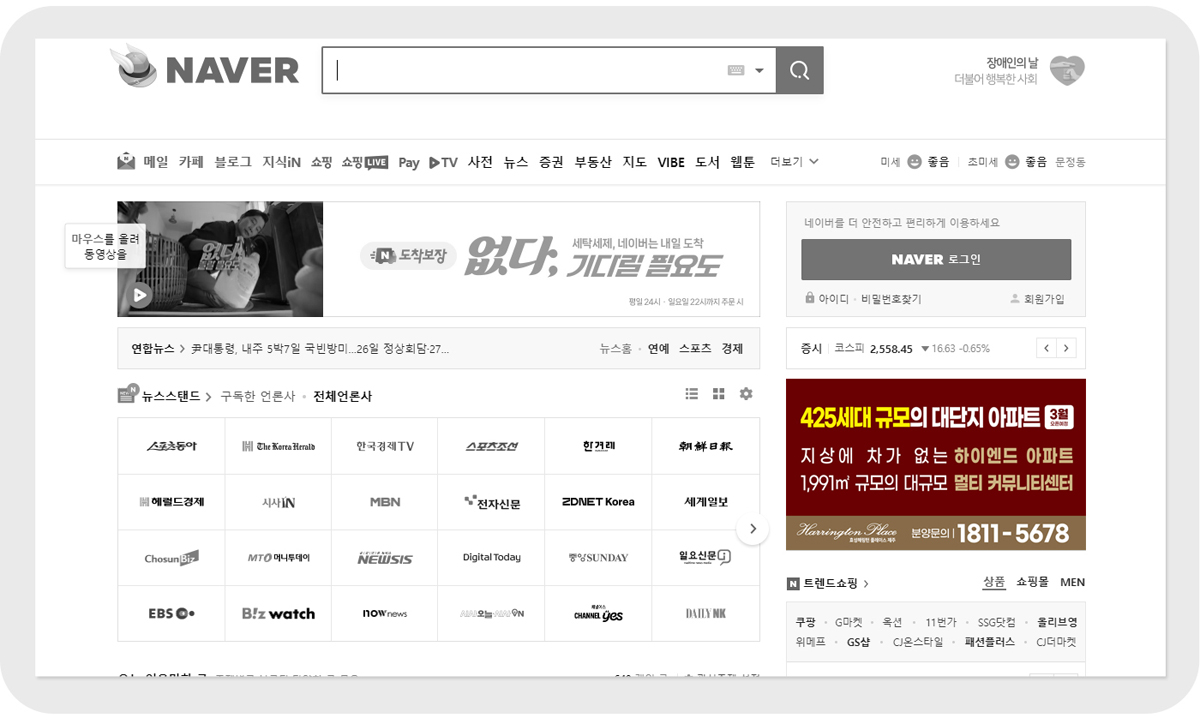Image resolution: width=1200 pixels, height=724 pixels.
Task: Open the 전자신문 publisher tile
Action: [492, 502]
